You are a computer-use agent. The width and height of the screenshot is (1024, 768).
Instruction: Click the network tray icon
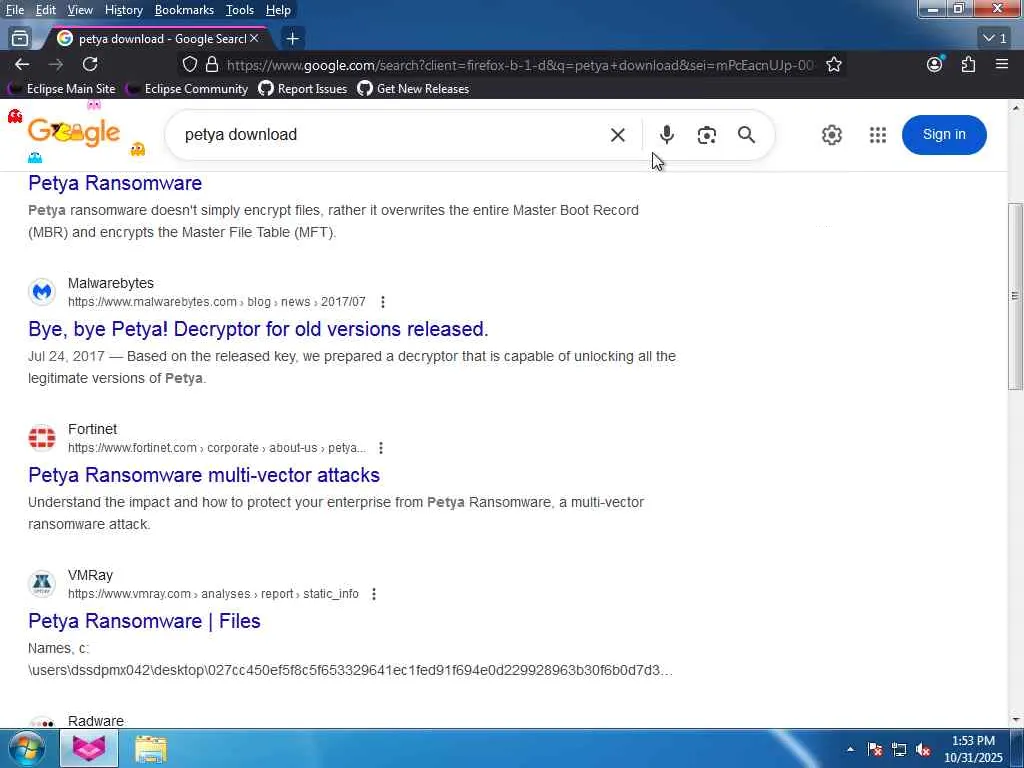(x=899, y=749)
